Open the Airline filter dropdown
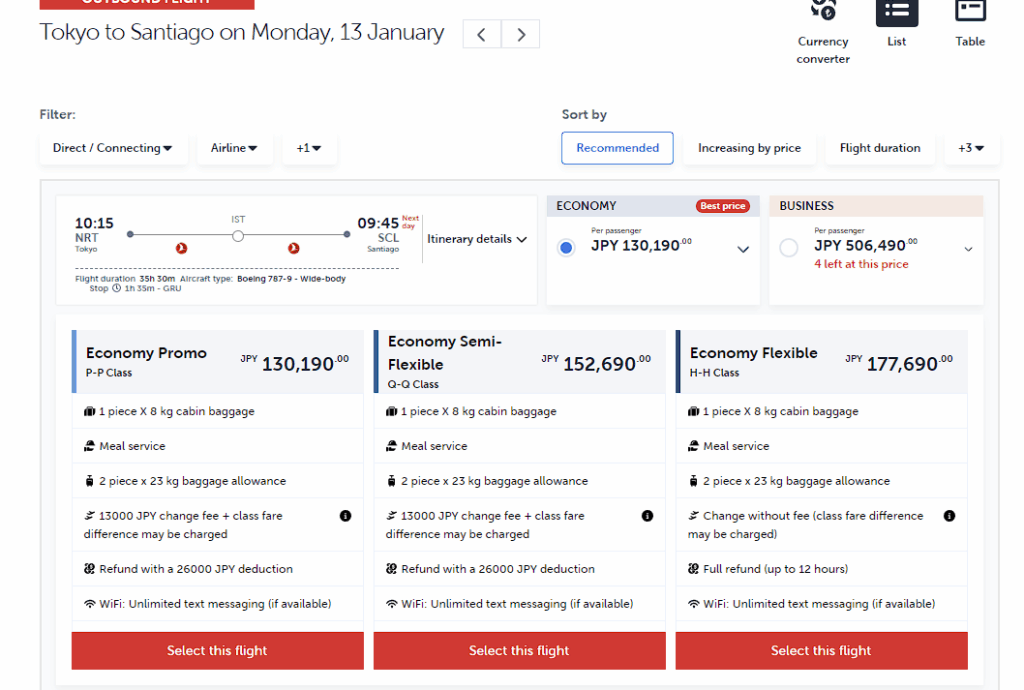 pyautogui.click(x=234, y=148)
